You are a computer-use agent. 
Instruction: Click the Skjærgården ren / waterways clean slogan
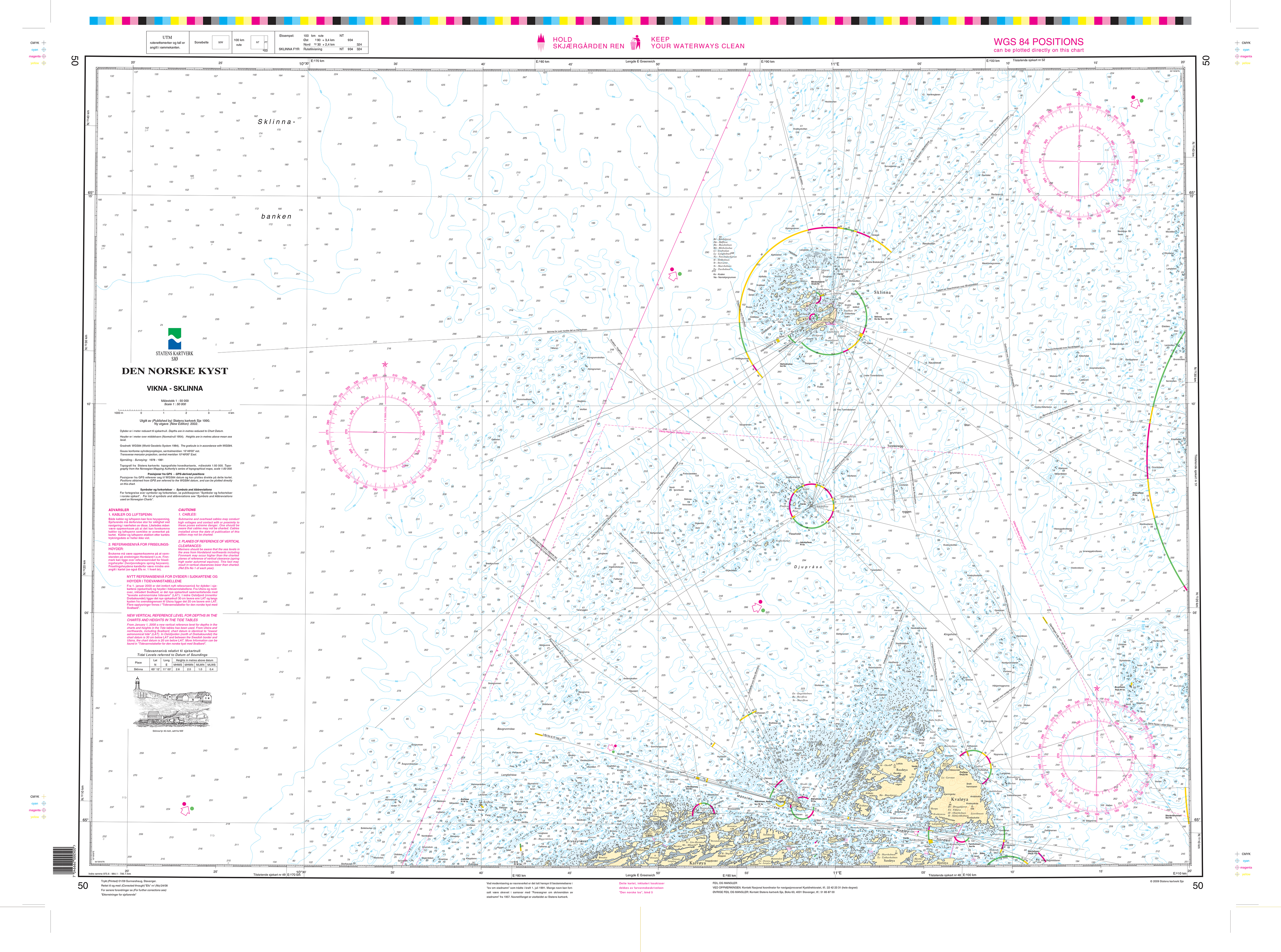(x=588, y=43)
